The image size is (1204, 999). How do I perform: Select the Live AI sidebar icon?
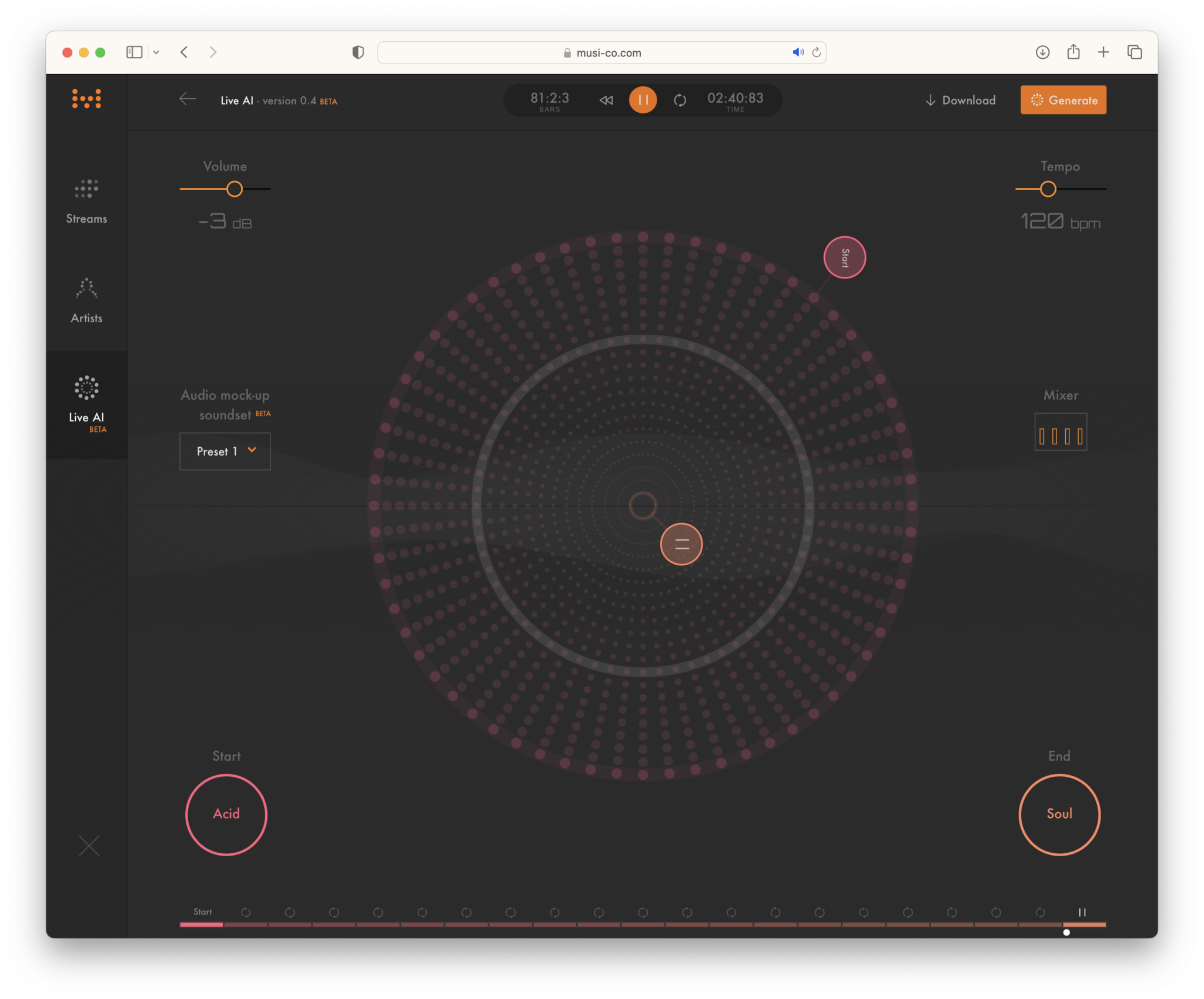(x=86, y=400)
